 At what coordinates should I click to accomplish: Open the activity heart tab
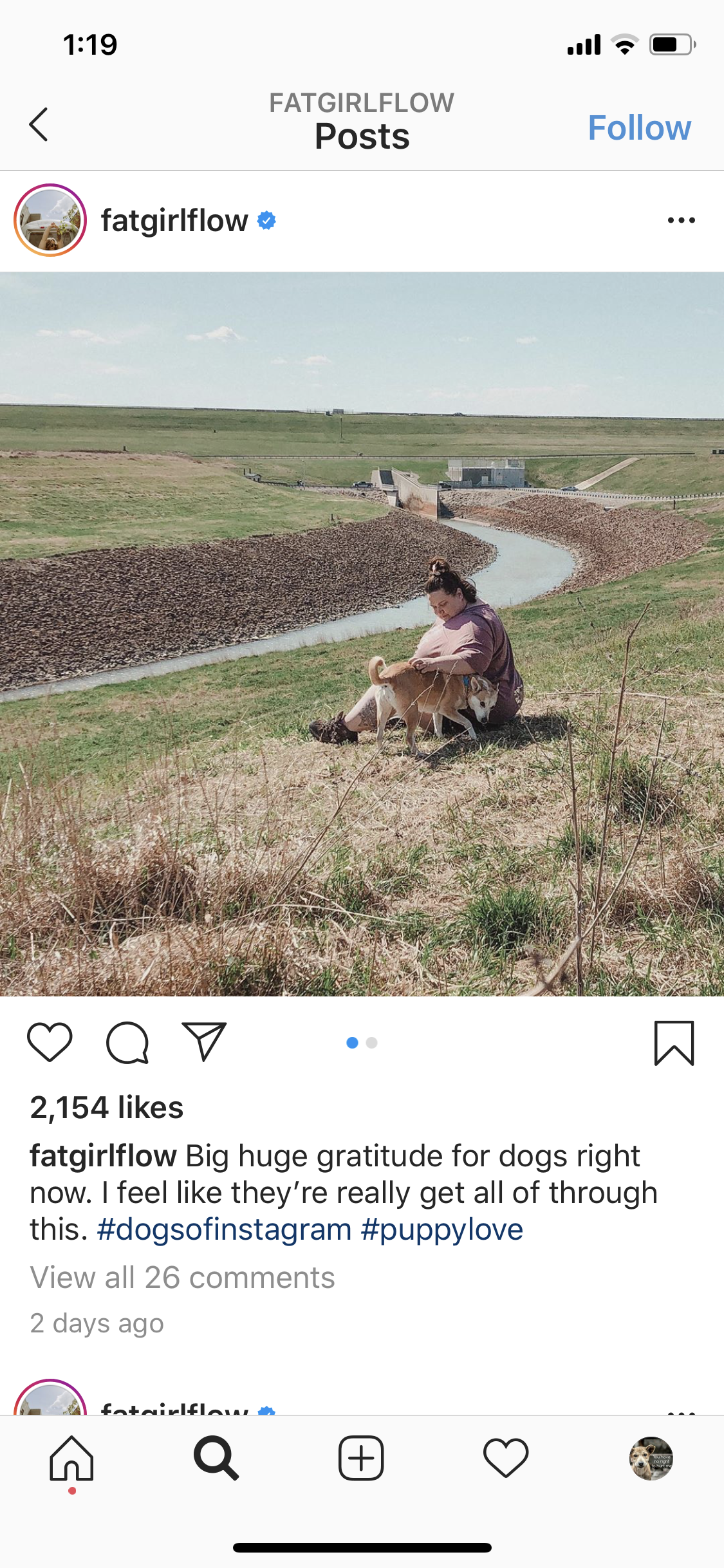506,1459
